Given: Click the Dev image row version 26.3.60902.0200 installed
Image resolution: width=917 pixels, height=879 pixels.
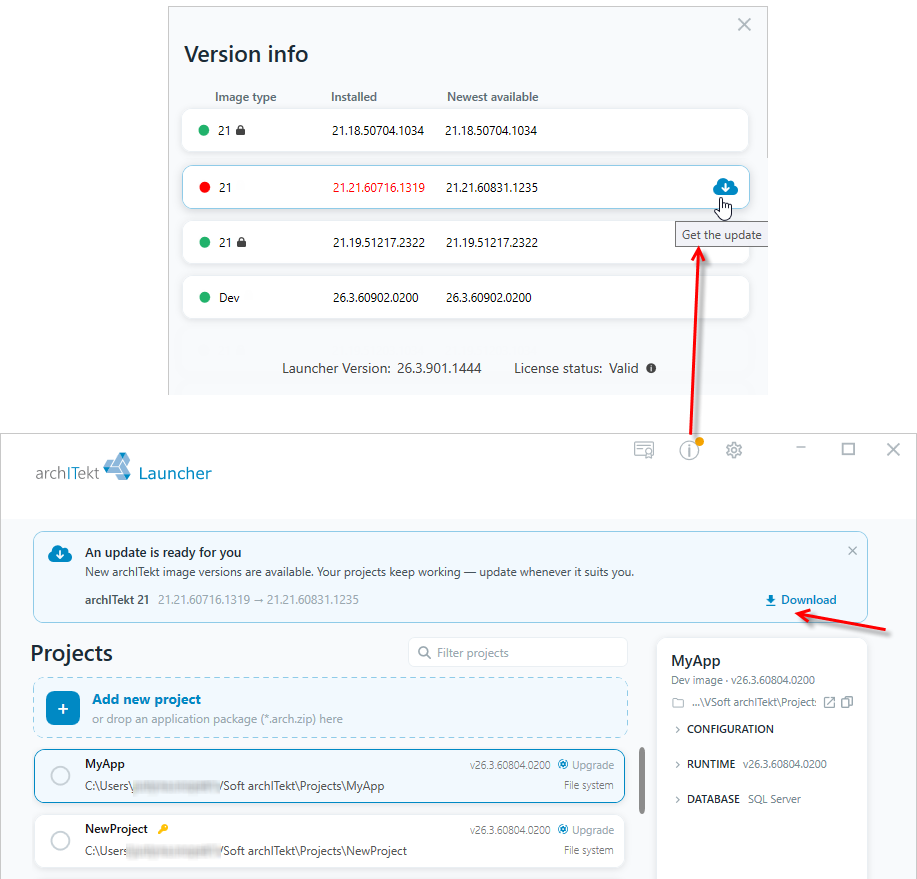Looking at the screenshot, I should click(x=375, y=298).
